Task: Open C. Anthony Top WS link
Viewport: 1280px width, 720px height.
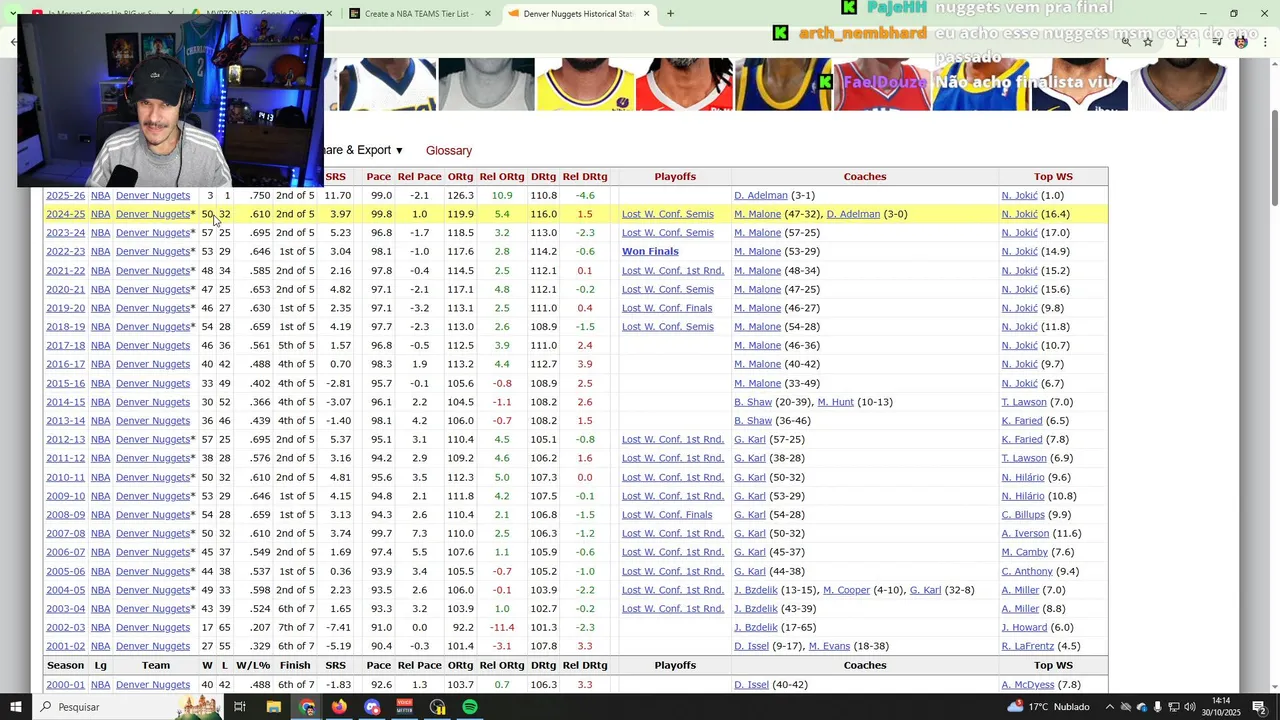Action: pos(1027,571)
